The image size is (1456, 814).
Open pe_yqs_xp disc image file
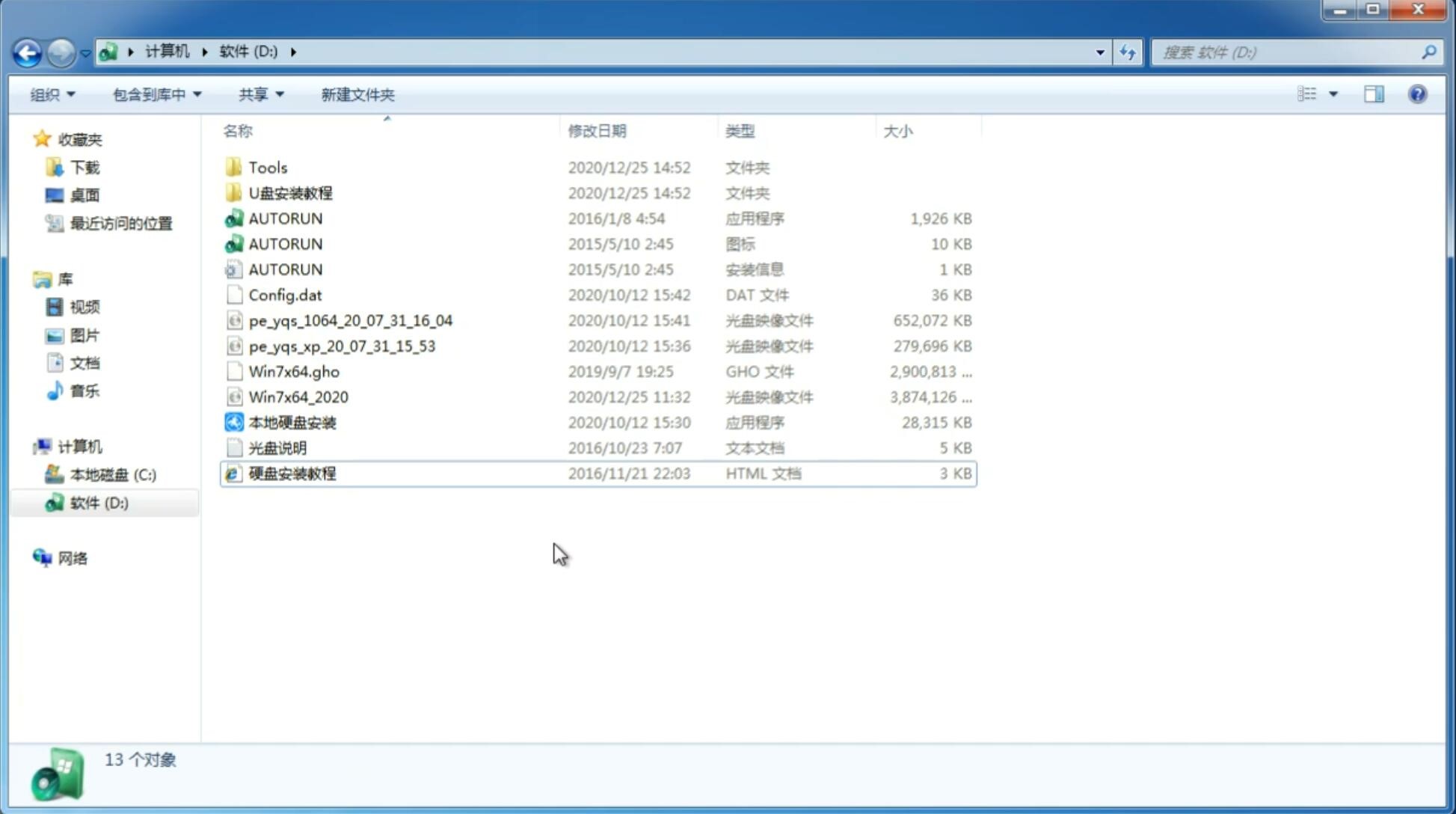[342, 345]
